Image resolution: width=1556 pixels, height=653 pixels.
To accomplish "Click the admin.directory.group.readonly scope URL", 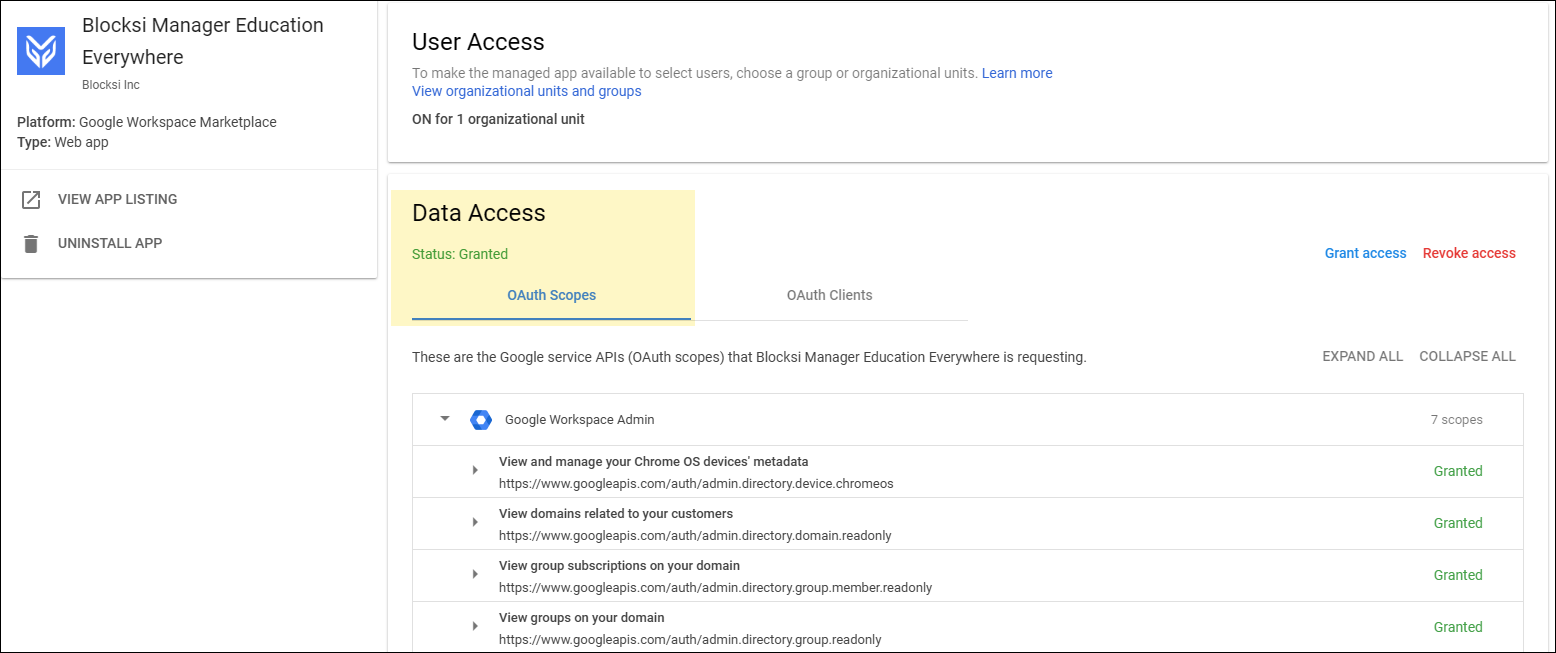I will click(690, 639).
